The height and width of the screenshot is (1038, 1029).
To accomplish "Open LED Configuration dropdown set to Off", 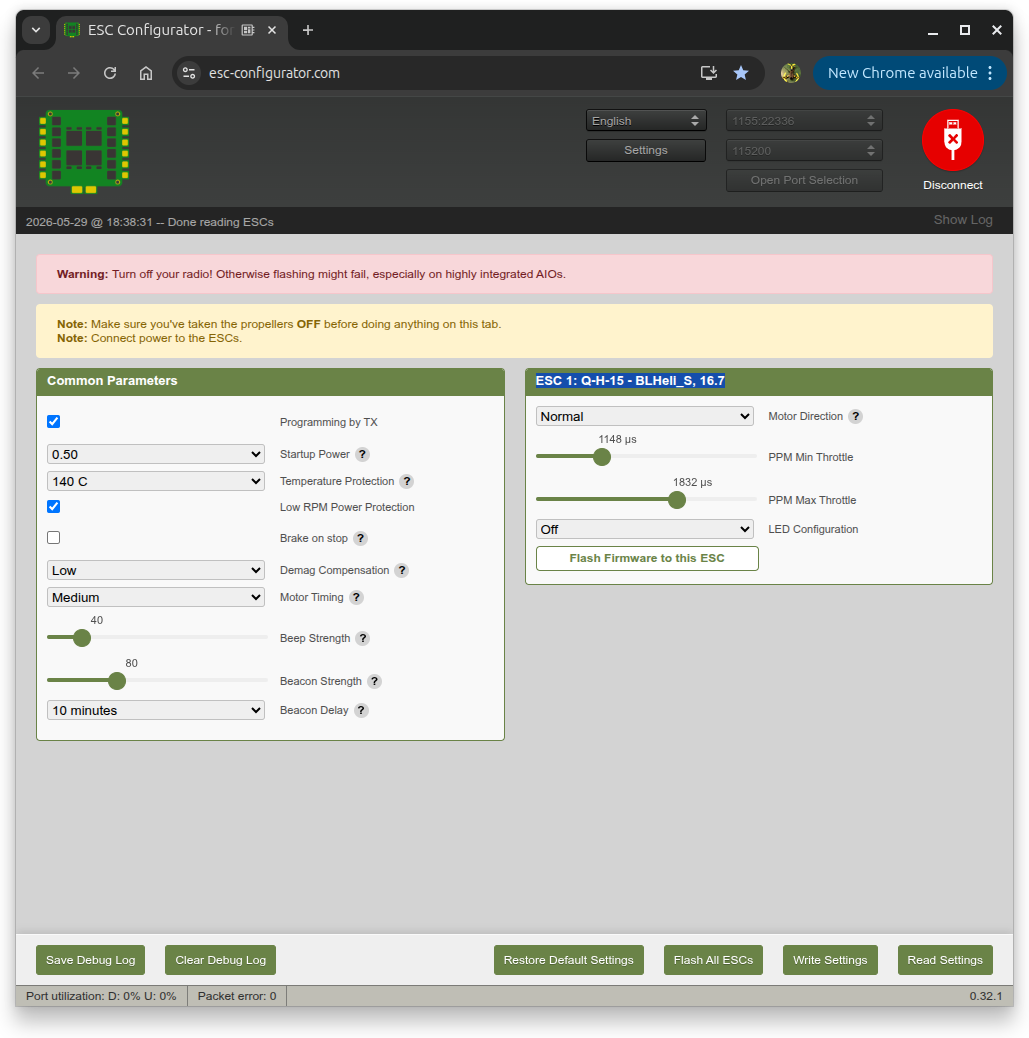I will pos(644,530).
